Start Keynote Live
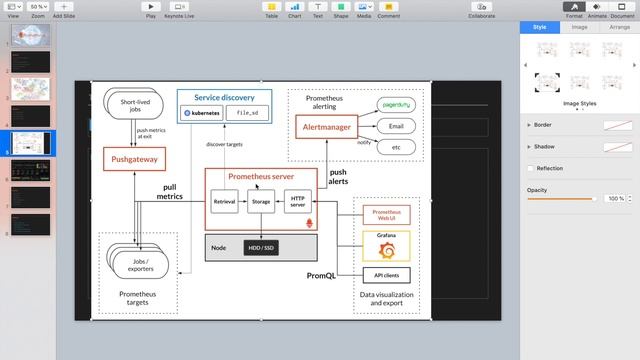 [179, 7]
